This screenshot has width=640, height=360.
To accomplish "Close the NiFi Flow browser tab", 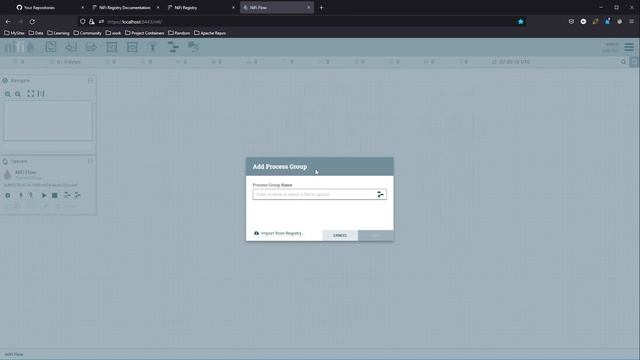I will pos(309,7).
